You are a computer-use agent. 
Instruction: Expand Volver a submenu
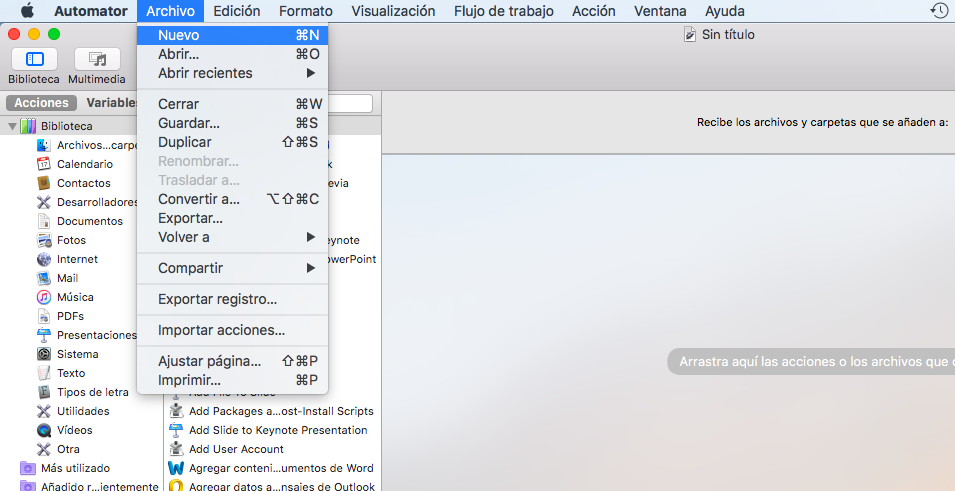(x=233, y=237)
